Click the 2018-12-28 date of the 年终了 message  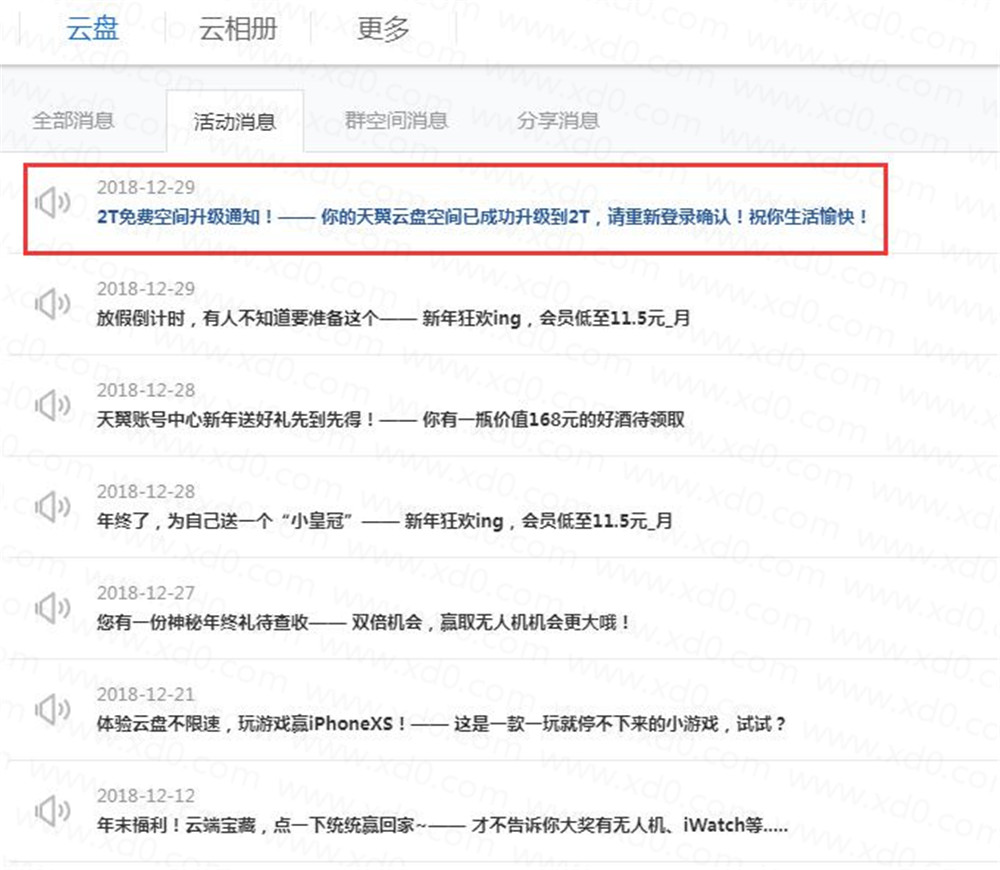(146, 491)
